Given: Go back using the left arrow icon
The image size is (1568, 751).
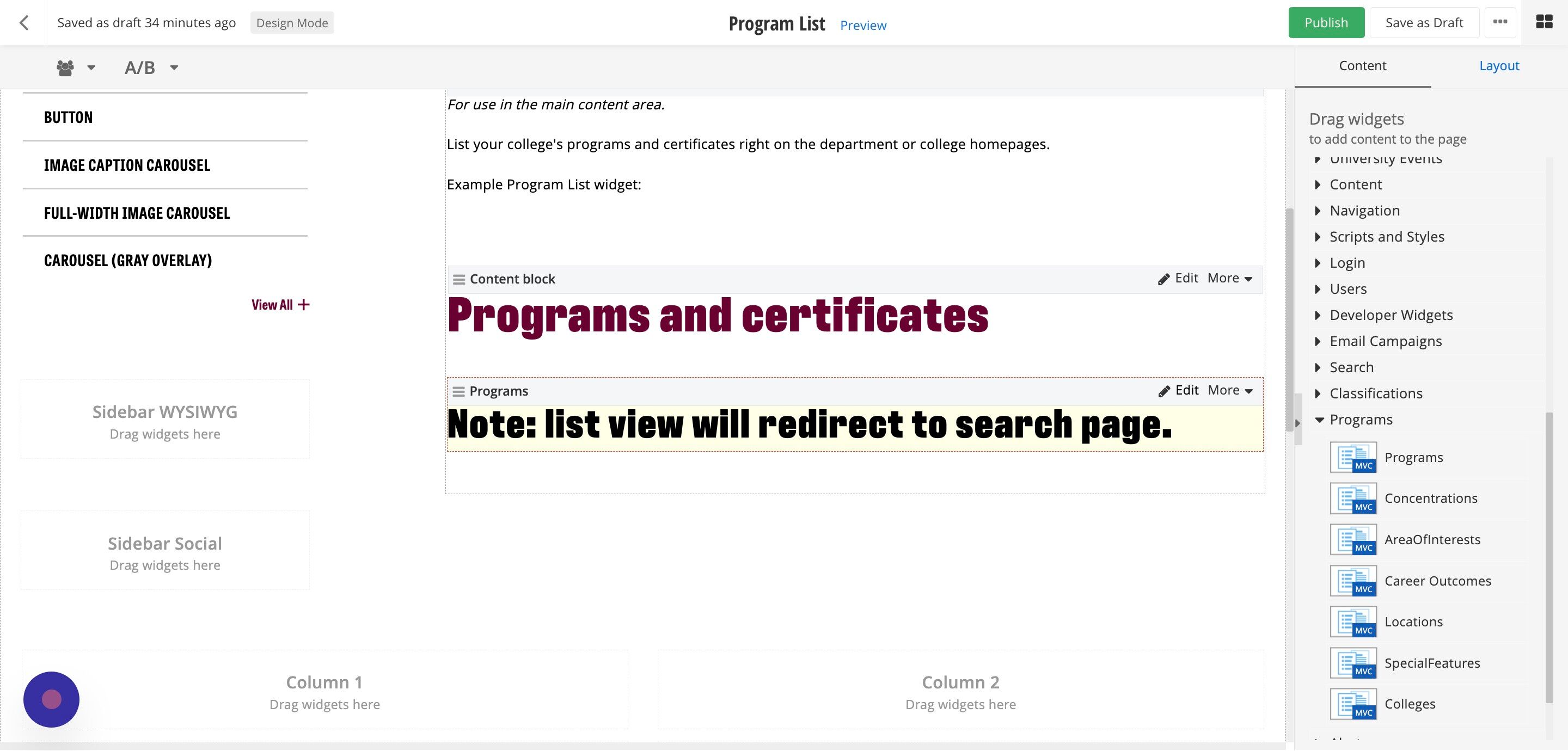Looking at the screenshot, I should point(24,22).
